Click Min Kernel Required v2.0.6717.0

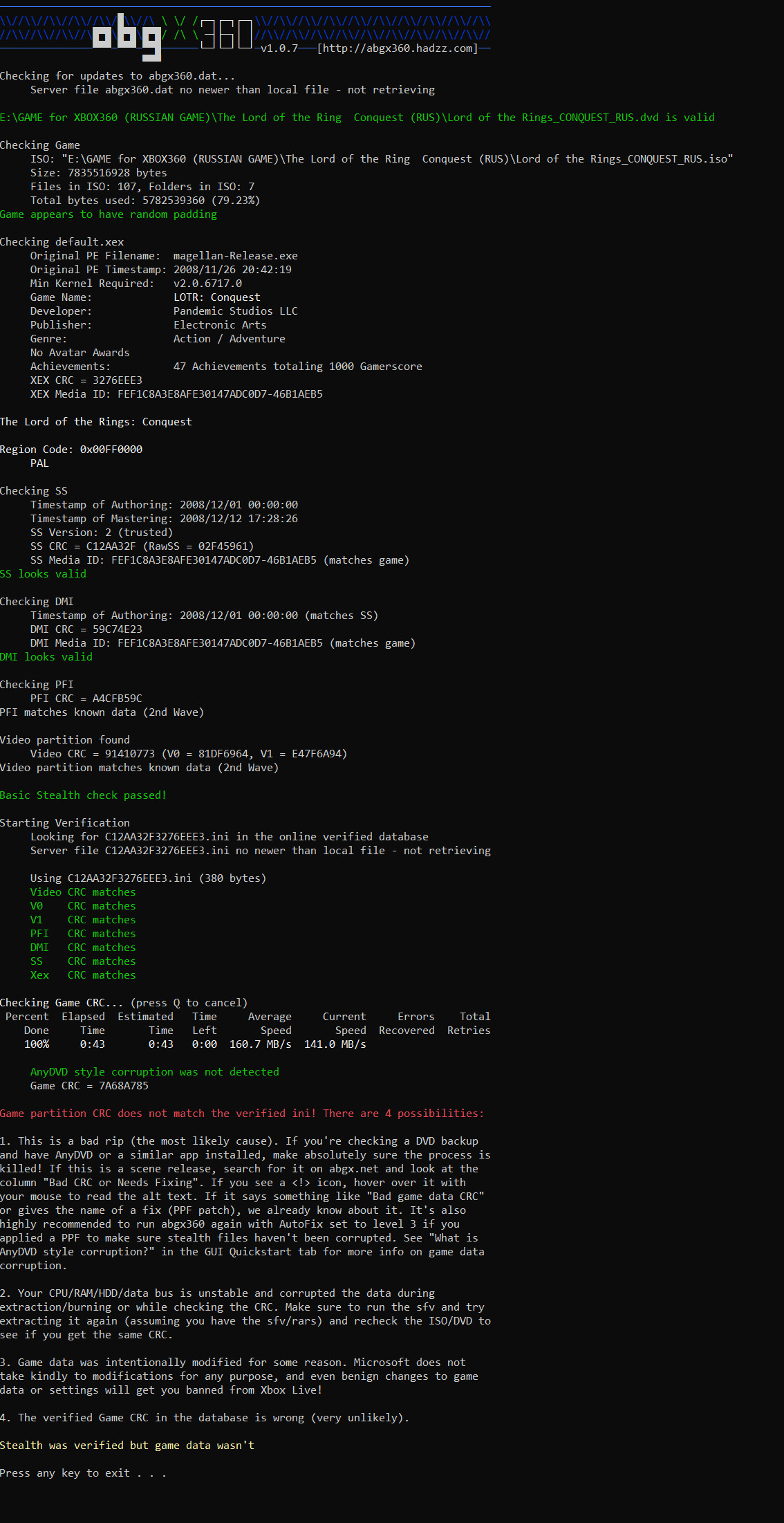tap(136, 284)
